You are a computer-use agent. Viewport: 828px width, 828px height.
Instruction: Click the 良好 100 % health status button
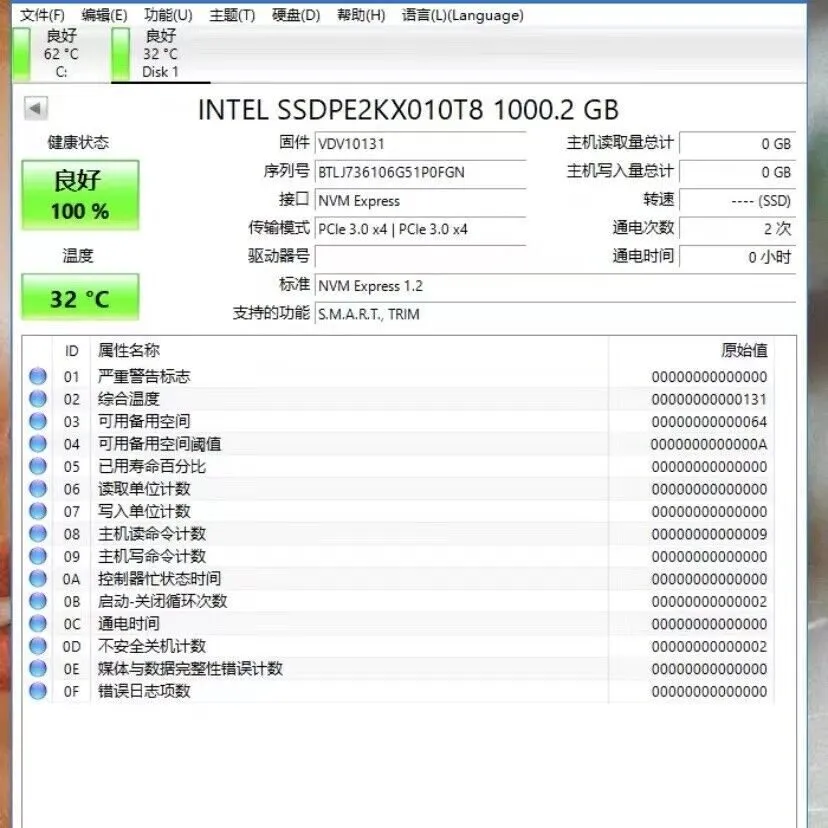(80, 195)
